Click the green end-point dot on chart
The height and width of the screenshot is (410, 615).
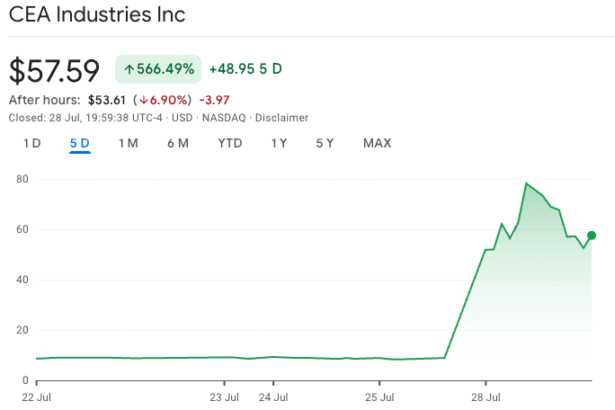(x=591, y=235)
